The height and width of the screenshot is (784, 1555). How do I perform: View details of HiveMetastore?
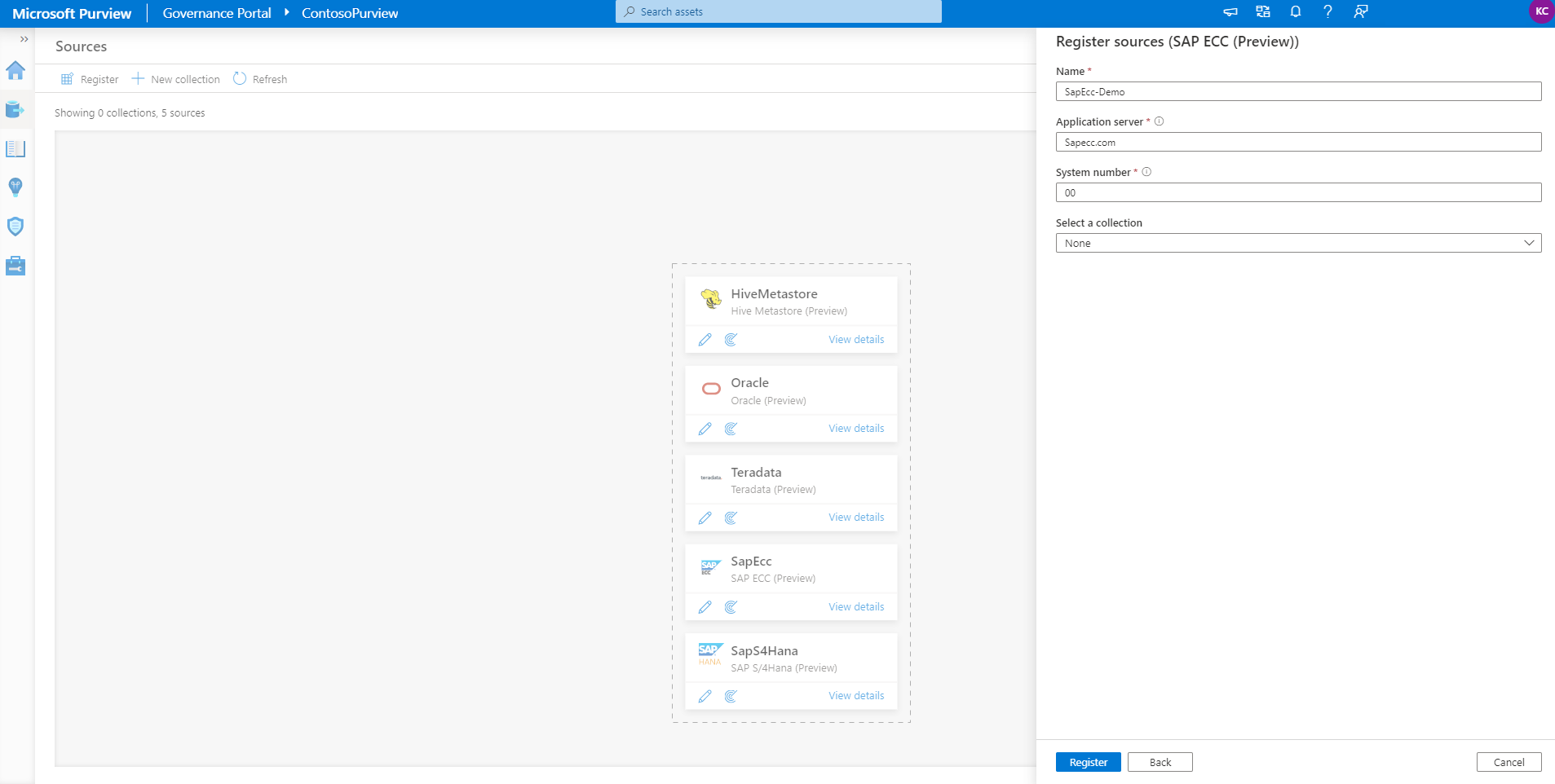tap(856, 340)
